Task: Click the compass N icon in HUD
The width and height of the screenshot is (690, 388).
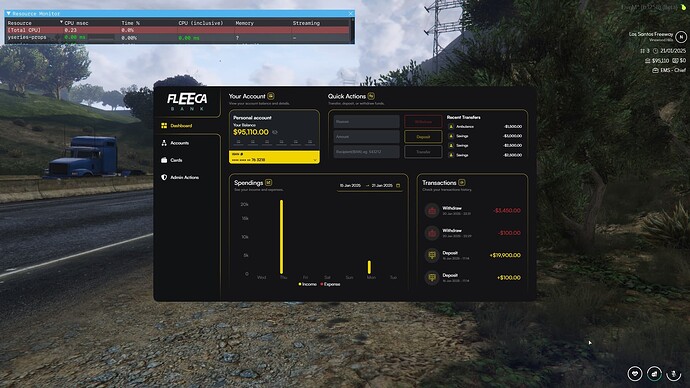Action: [x=681, y=37]
